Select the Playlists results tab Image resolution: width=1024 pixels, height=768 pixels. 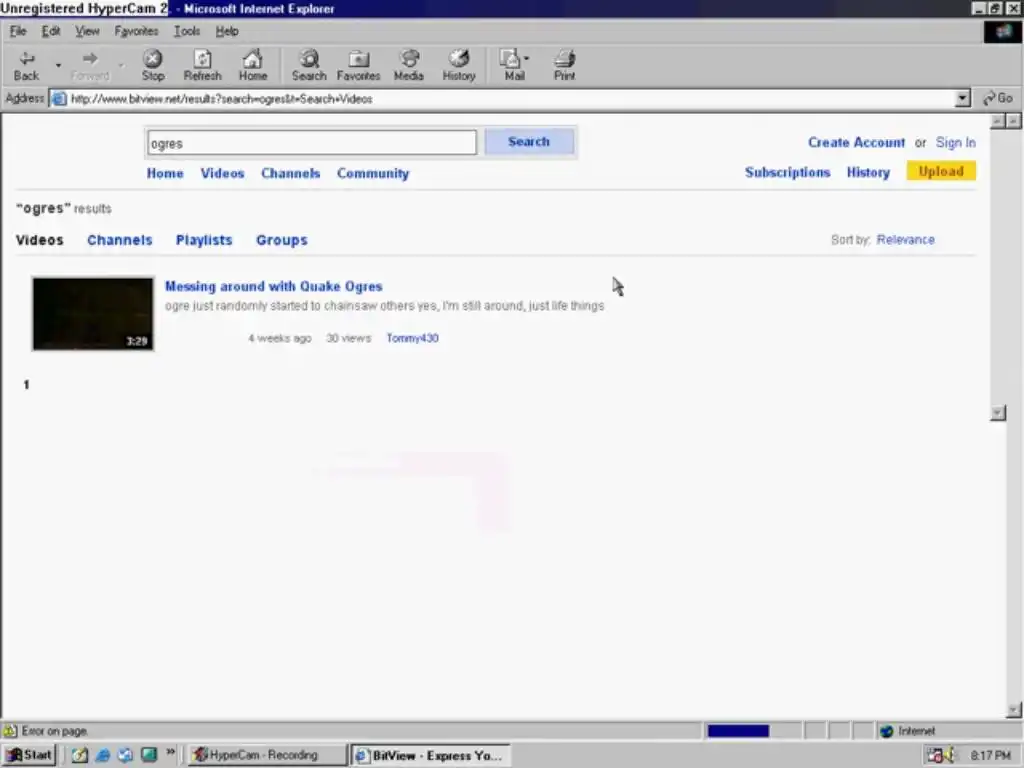[204, 240]
